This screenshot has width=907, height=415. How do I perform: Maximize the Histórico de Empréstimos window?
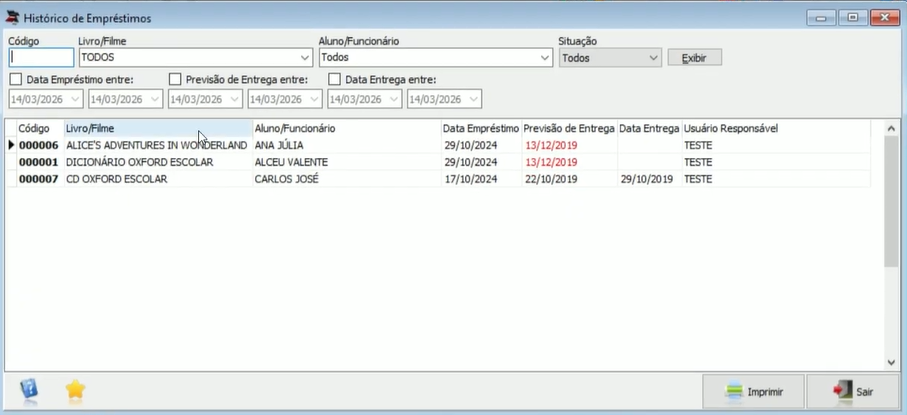tap(852, 18)
